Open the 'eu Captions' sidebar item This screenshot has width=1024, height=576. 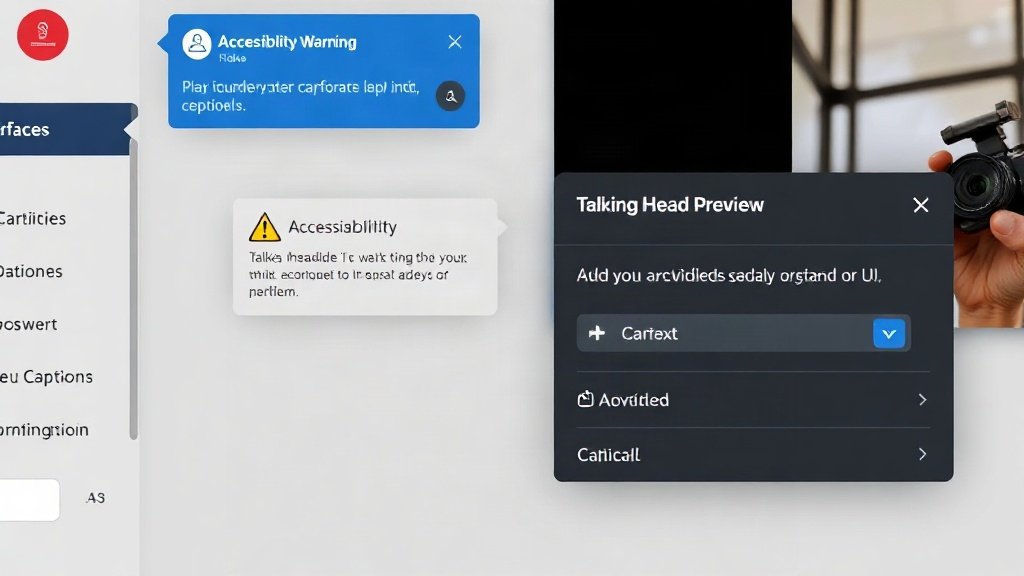coord(46,377)
